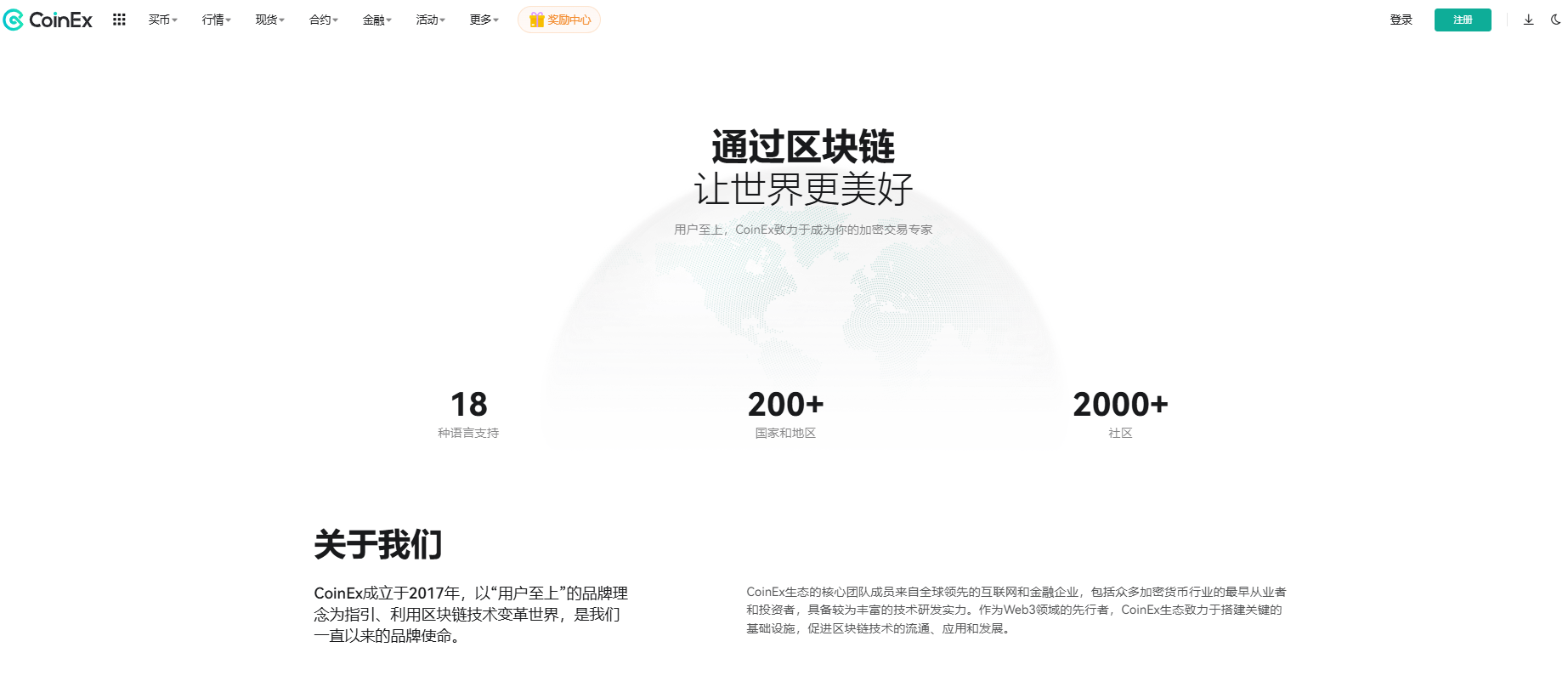The width and height of the screenshot is (1568, 687).
Task: Click the CoinEx logo
Action: click(x=48, y=20)
